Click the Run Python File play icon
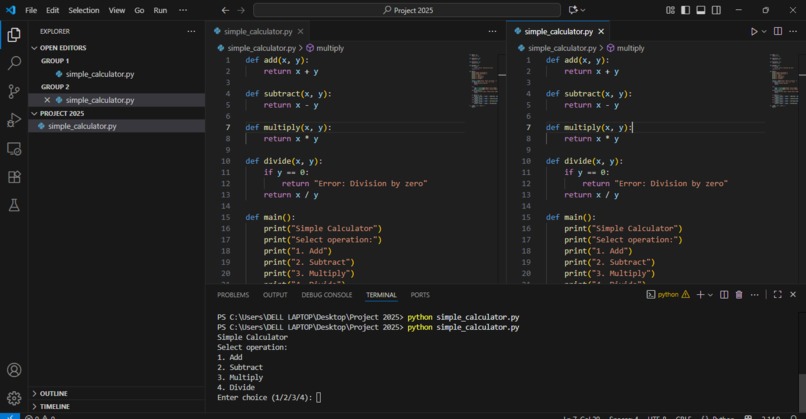 click(x=754, y=31)
